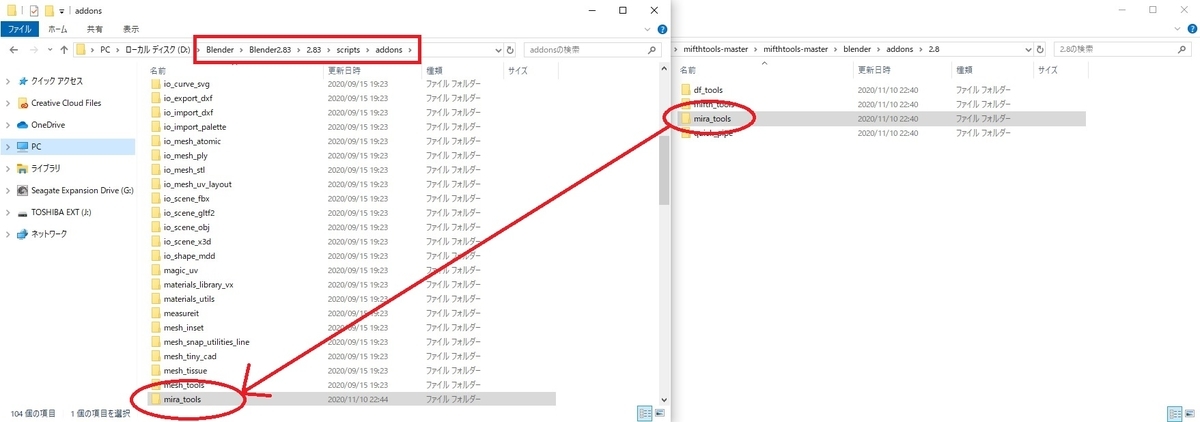
Task: Click the properties icon in quick access toolbar
Action: pyautogui.click(x=34, y=10)
